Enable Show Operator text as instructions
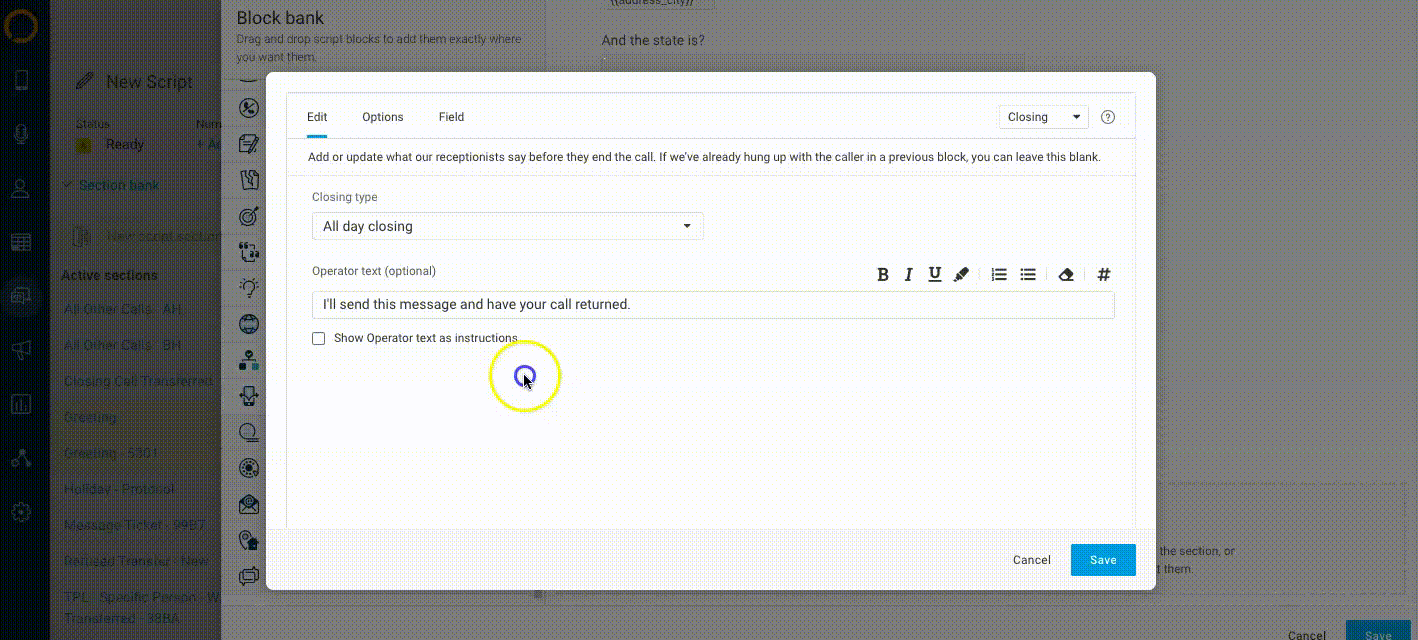This screenshot has height=640, width=1418. [x=319, y=339]
